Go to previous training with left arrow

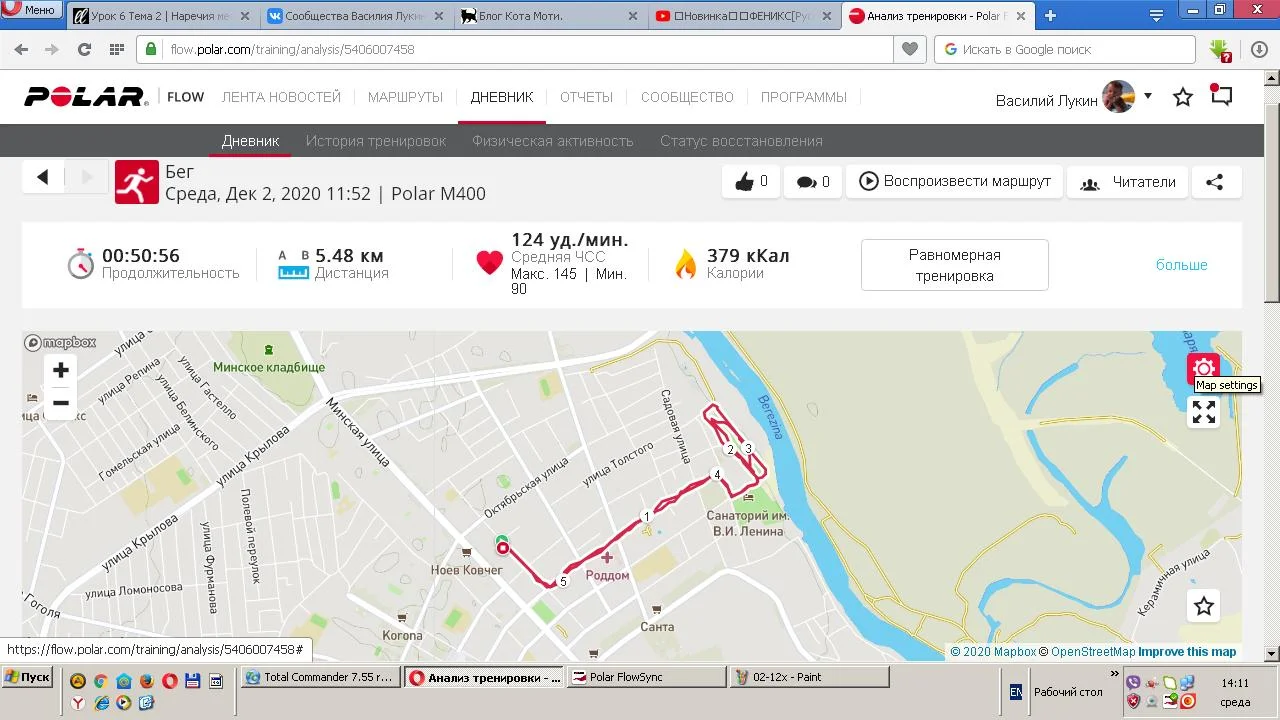click(43, 177)
